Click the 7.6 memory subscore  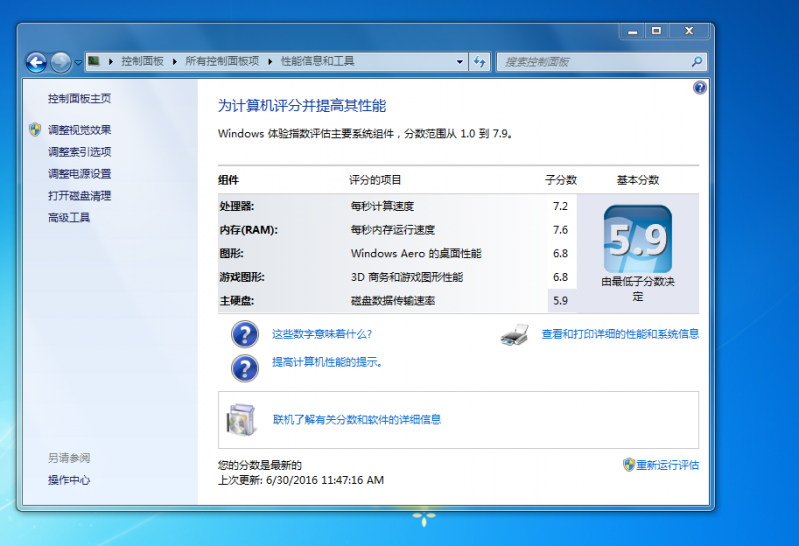pyautogui.click(x=560, y=230)
